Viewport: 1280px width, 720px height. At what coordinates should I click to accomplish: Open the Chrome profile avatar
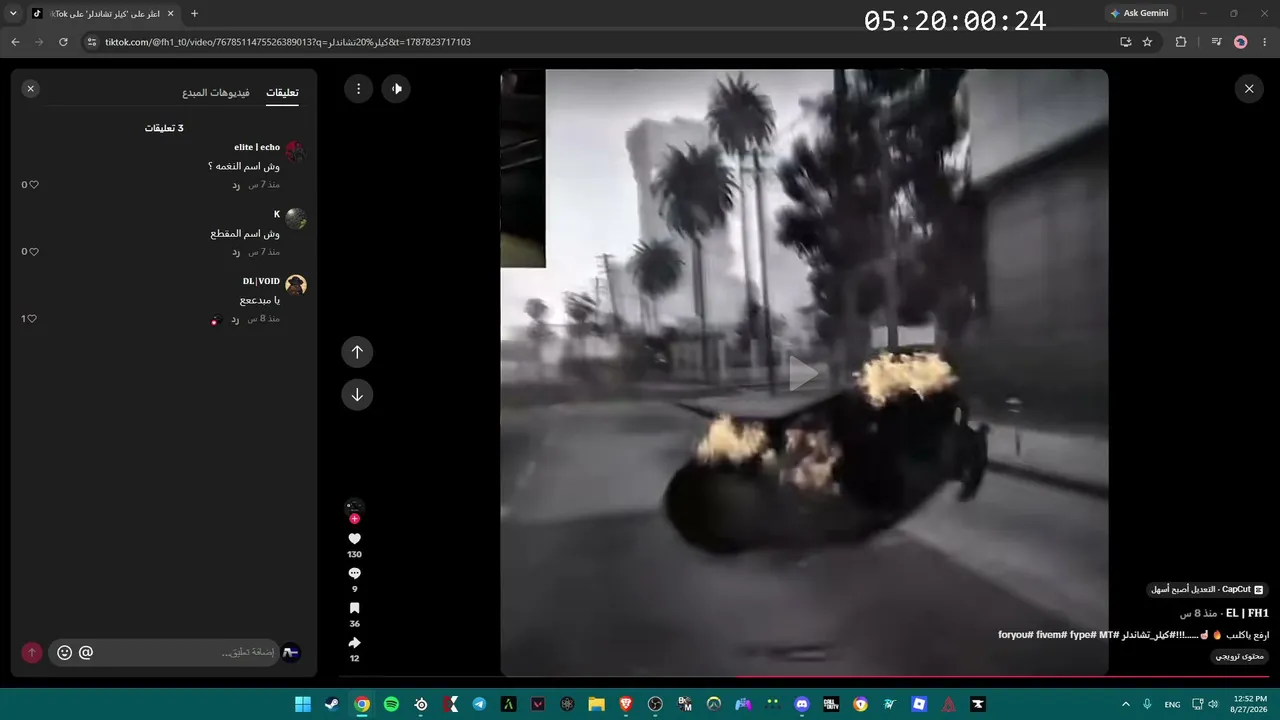pyautogui.click(x=1241, y=42)
